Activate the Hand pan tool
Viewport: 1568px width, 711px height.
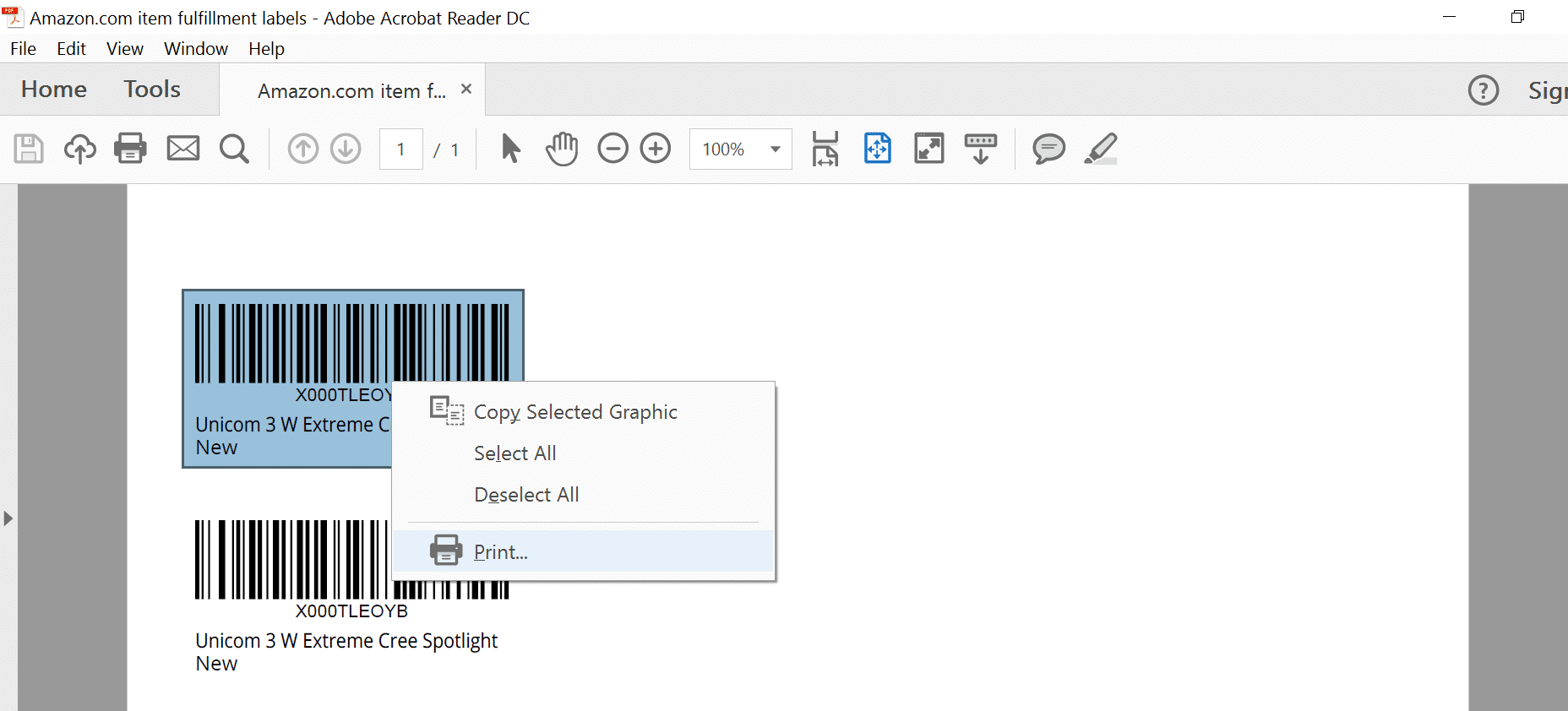click(561, 149)
